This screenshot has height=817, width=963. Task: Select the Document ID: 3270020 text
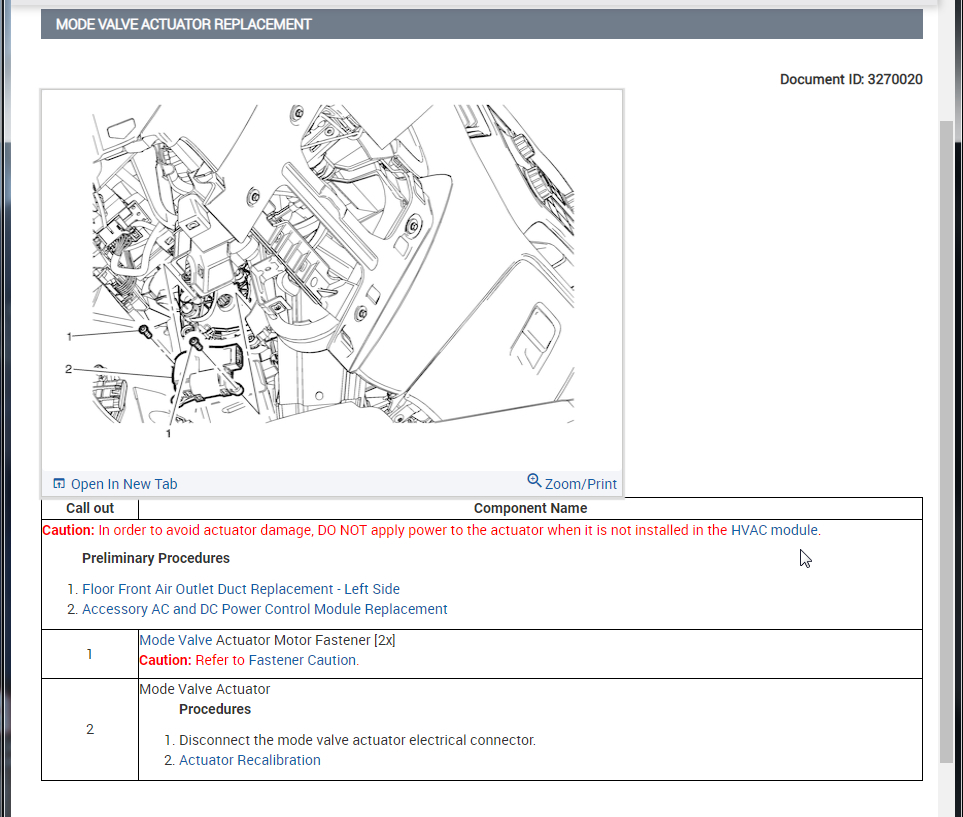pyautogui.click(x=851, y=79)
